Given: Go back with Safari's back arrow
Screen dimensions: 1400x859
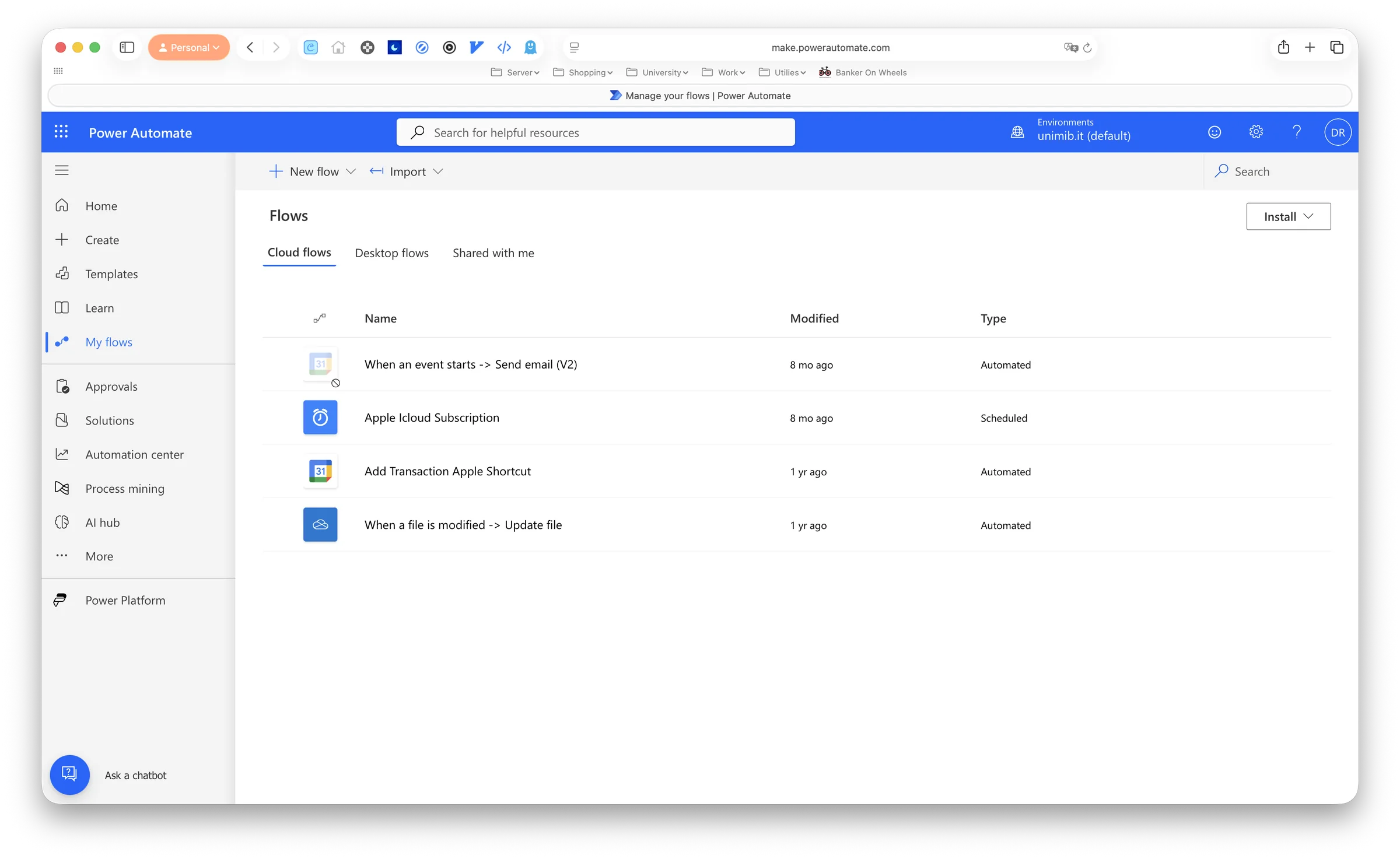Looking at the screenshot, I should click(x=250, y=47).
